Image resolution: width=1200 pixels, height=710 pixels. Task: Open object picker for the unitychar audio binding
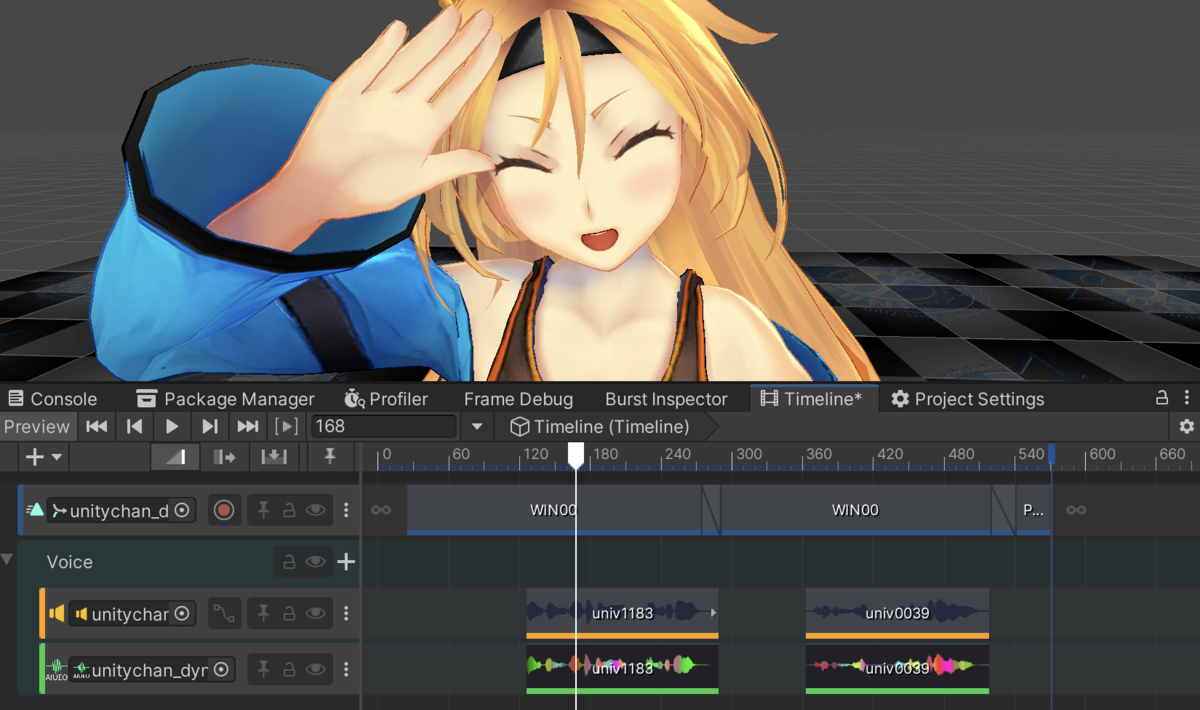[x=182, y=613]
